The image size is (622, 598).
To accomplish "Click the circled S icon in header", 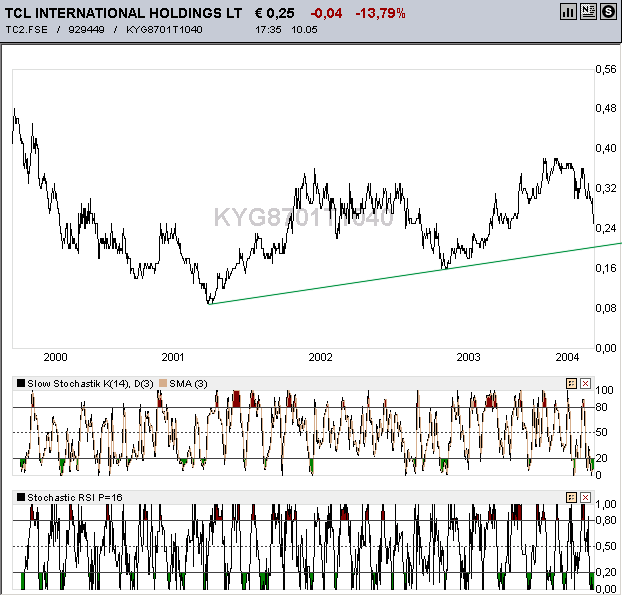I will click(608, 12).
